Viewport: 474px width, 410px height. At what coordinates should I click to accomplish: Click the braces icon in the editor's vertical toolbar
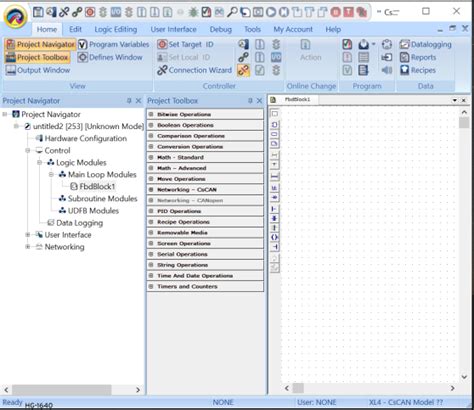274,237
